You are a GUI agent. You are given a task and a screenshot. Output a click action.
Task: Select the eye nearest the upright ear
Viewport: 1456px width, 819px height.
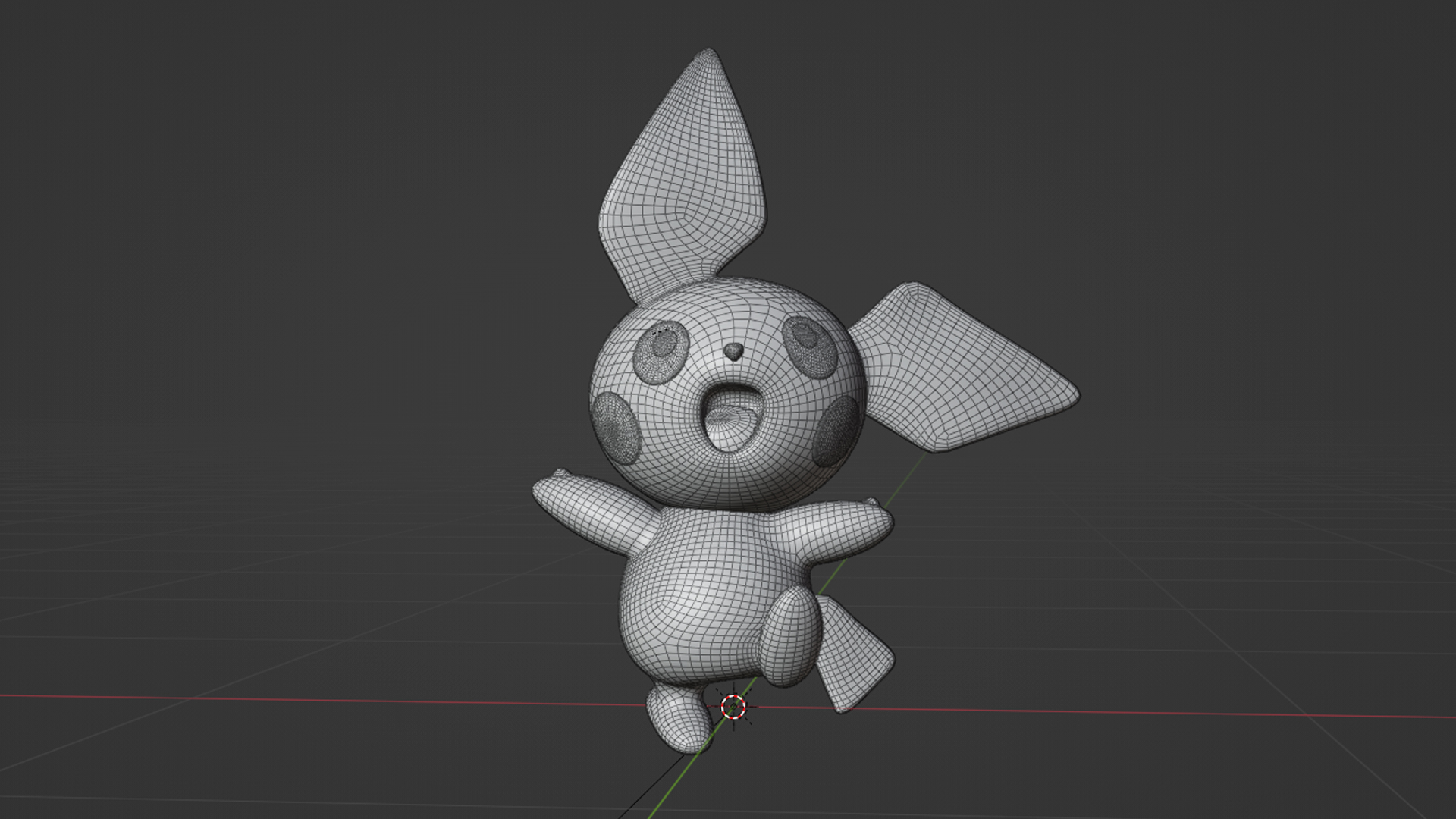click(x=661, y=353)
